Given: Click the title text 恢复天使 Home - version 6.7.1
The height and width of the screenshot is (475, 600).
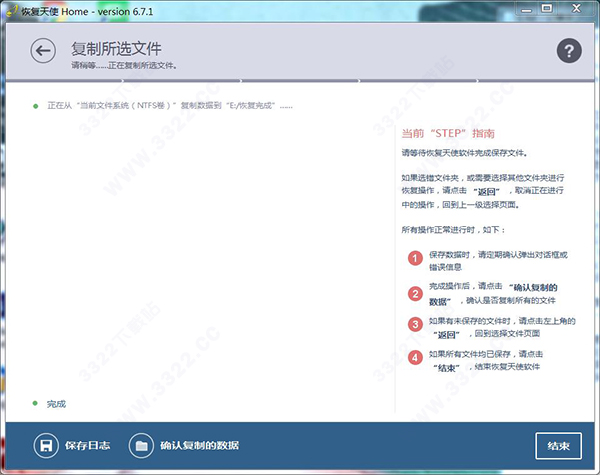Looking at the screenshot, I should coord(87,11).
